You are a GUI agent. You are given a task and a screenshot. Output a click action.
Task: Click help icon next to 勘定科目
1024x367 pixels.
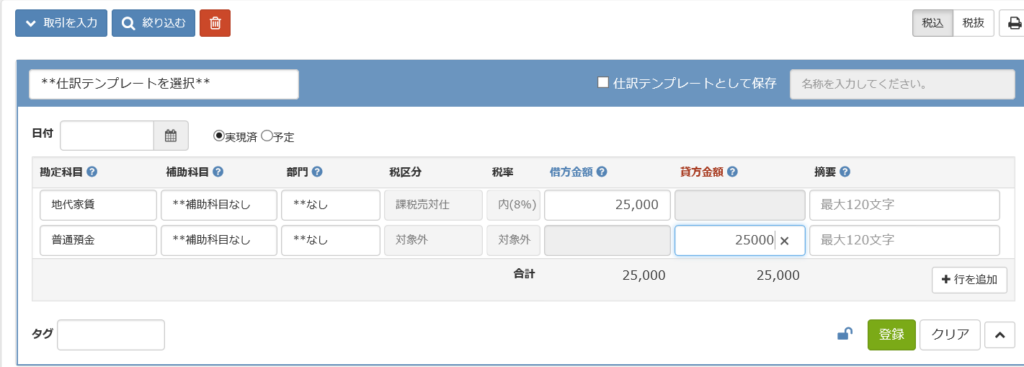[x=92, y=172]
